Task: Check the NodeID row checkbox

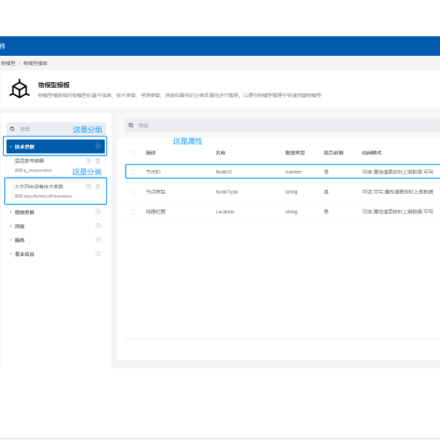Action: pos(133,172)
